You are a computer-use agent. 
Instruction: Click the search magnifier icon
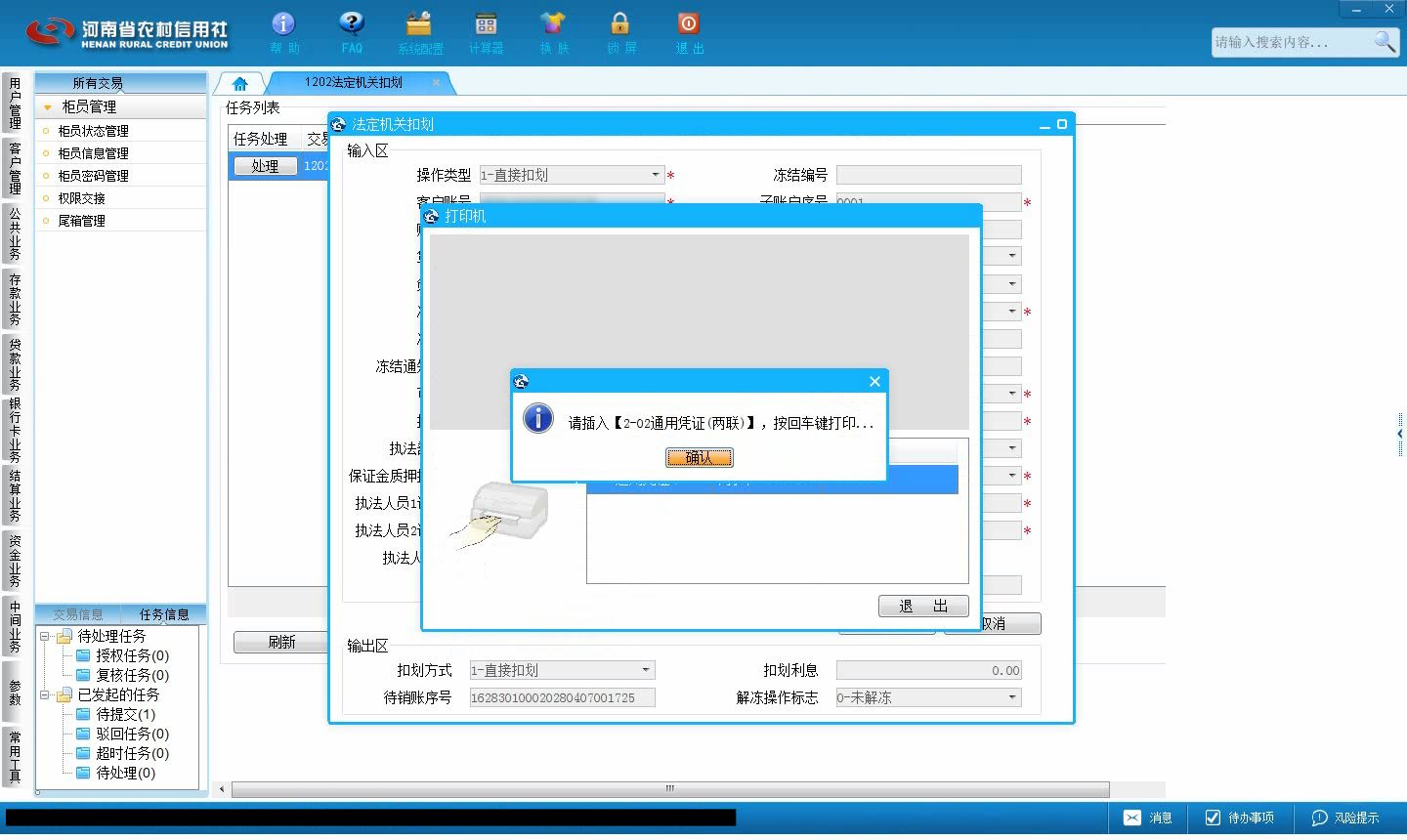(1385, 41)
